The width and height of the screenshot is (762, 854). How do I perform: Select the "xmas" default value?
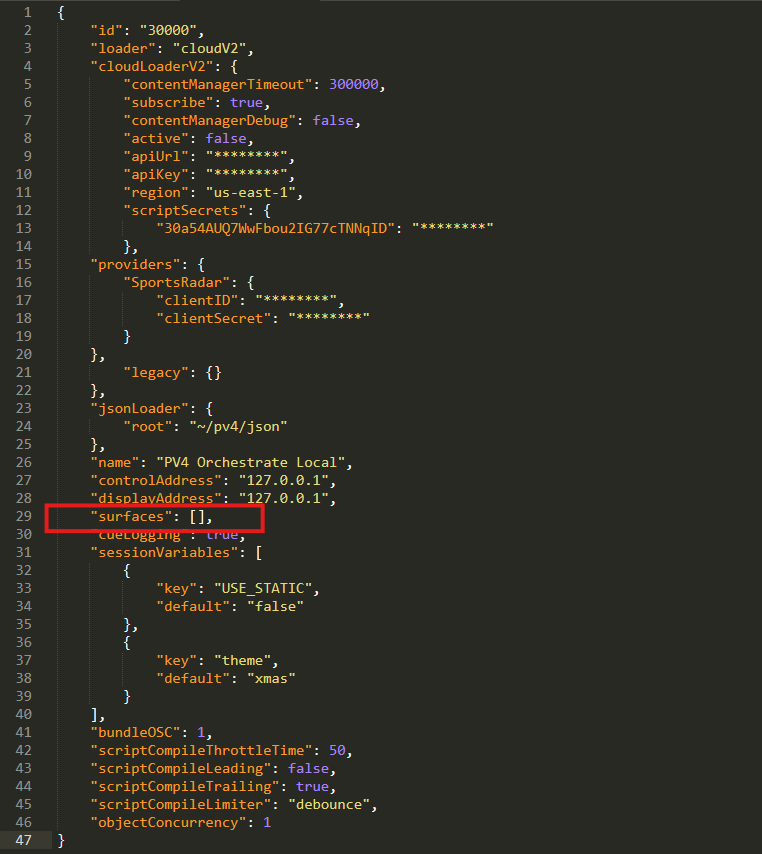pos(271,679)
